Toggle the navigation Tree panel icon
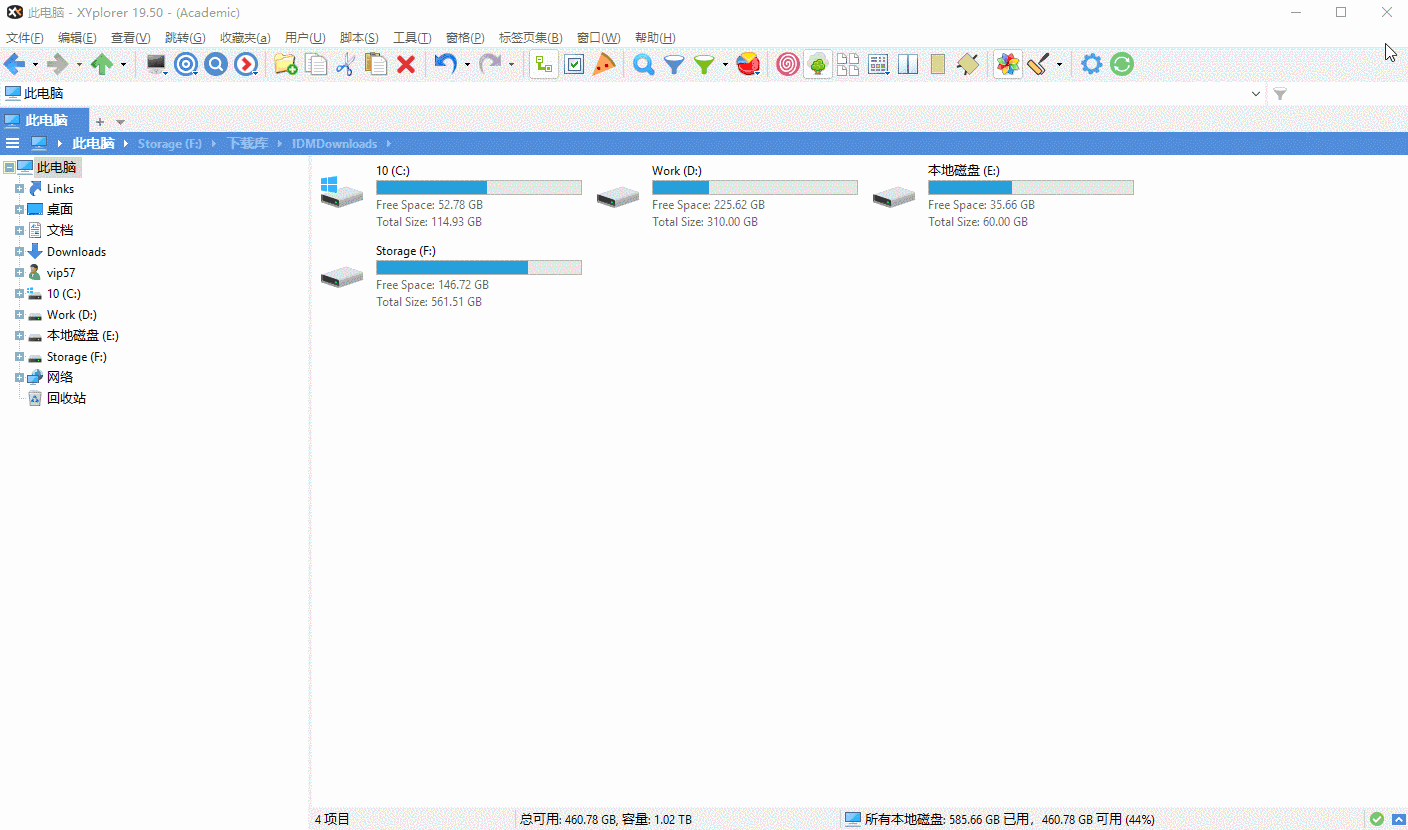Image resolution: width=1408 pixels, height=830 pixels. pyautogui.click(x=818, y=65)
